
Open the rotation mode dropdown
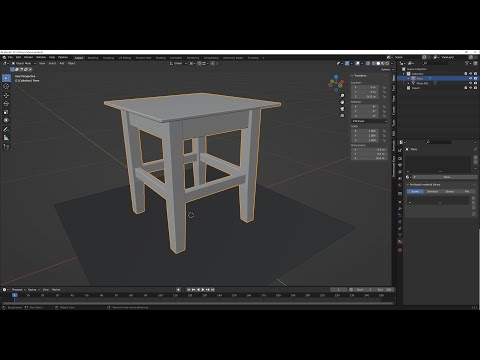click(369, 121)
